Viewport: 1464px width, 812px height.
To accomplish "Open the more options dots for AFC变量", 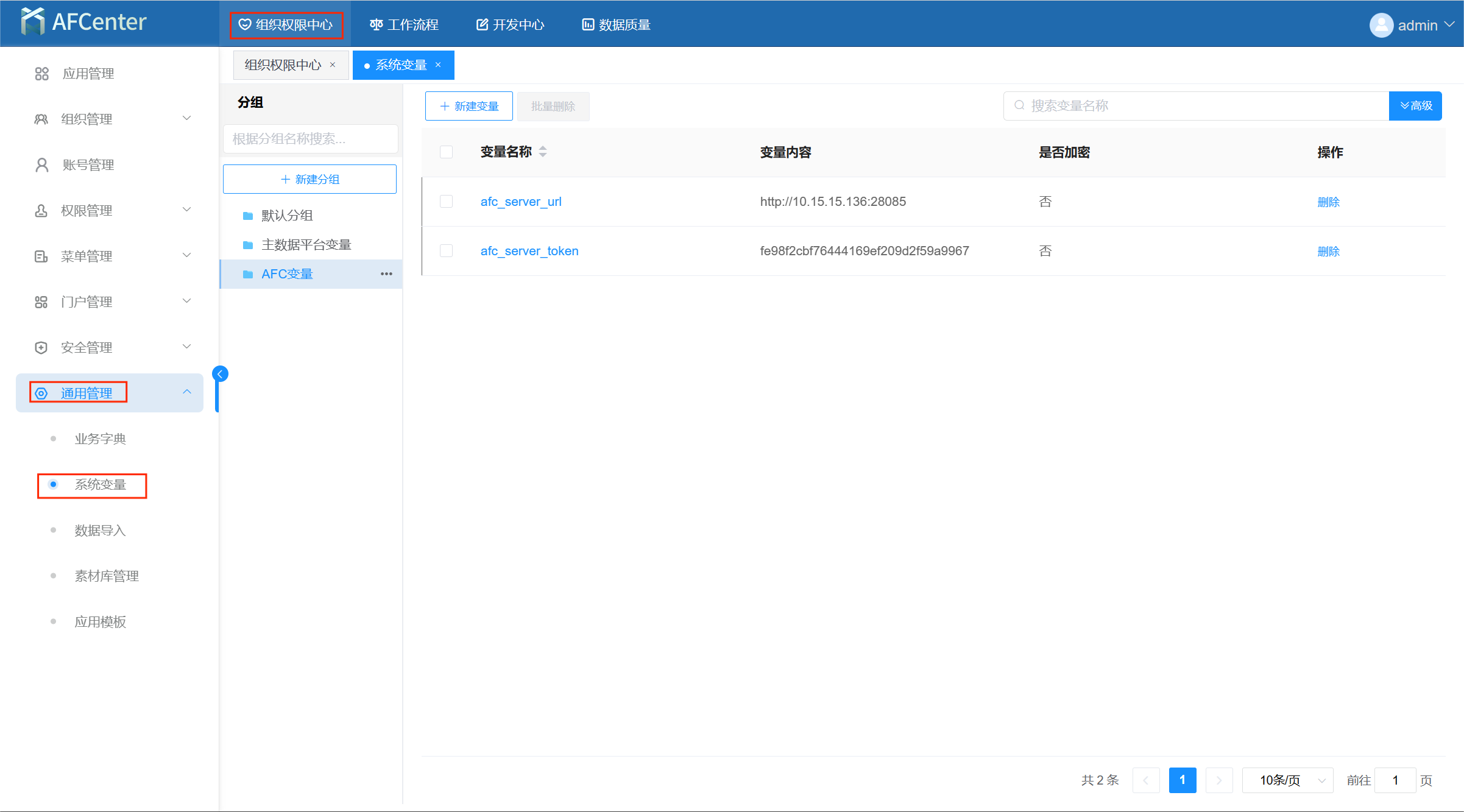I will [x=386, y=274].
